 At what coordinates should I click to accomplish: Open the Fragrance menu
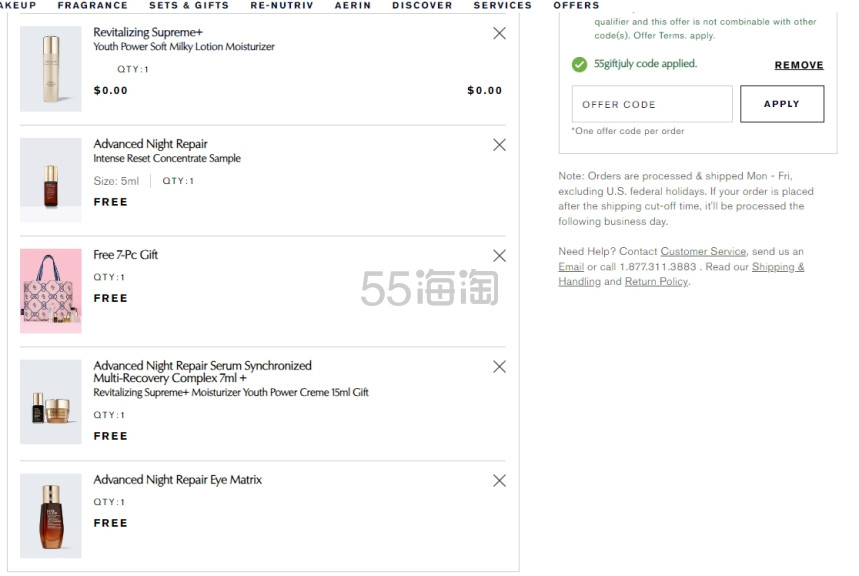click(93, 5)
